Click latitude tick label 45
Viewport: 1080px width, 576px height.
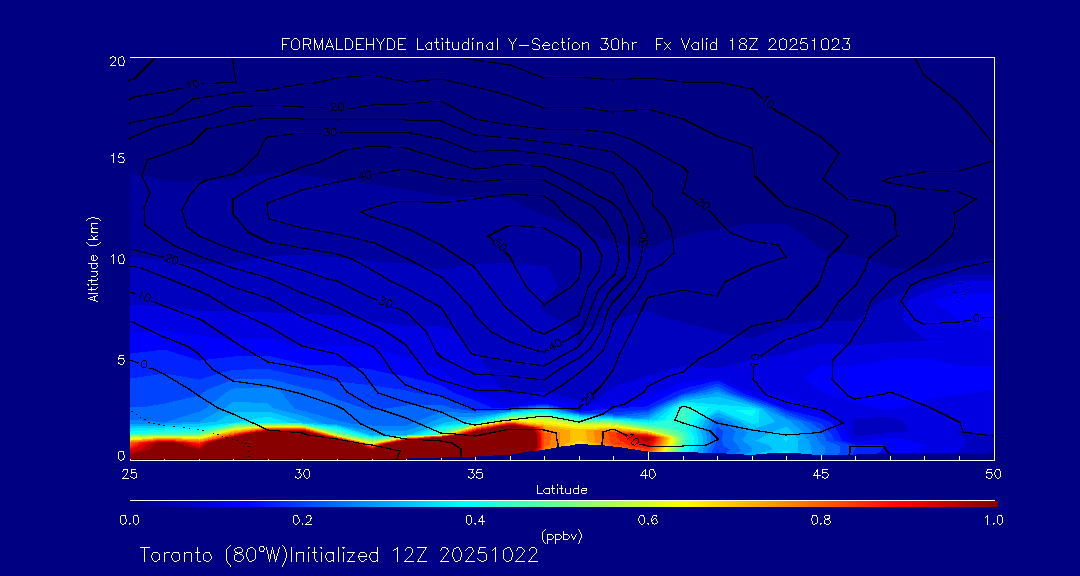point(821,474)
